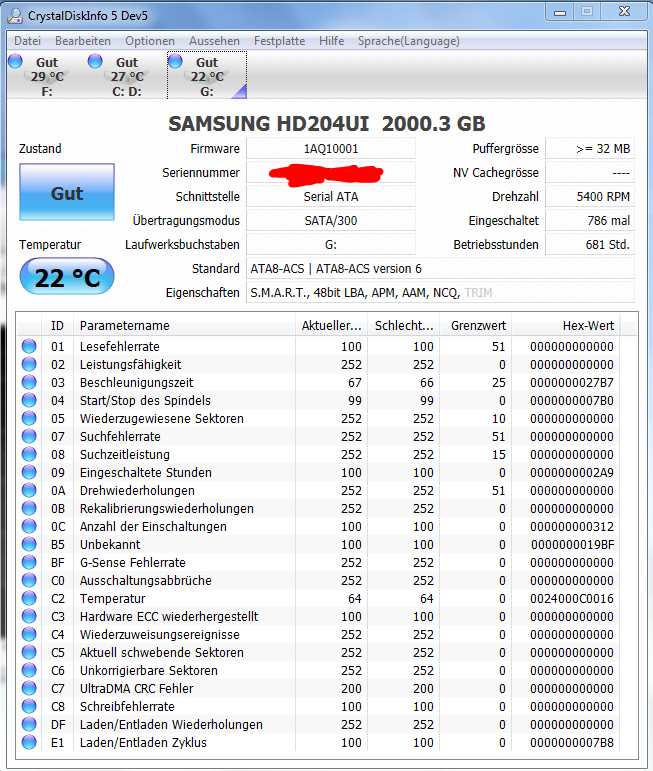The height and width of the screenshot is (771, 653).
Task: Click the ID column header
Action: [x=57, y=326]
